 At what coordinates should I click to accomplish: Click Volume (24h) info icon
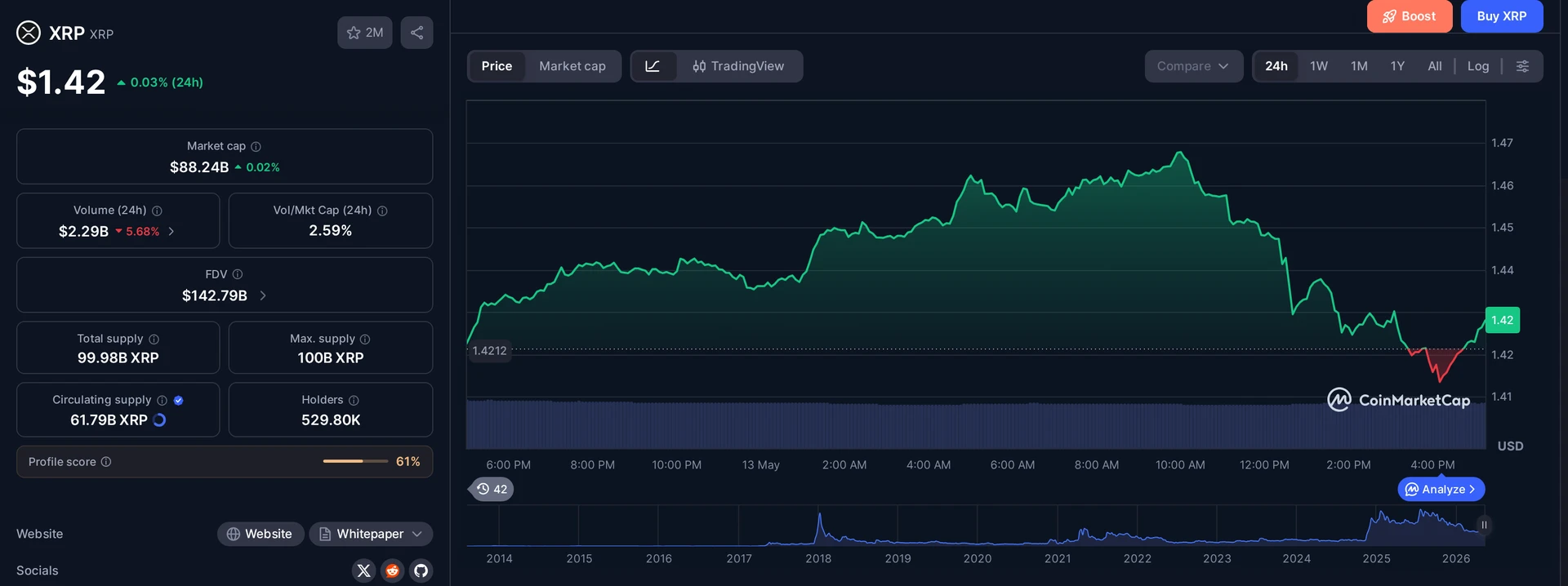157,211
